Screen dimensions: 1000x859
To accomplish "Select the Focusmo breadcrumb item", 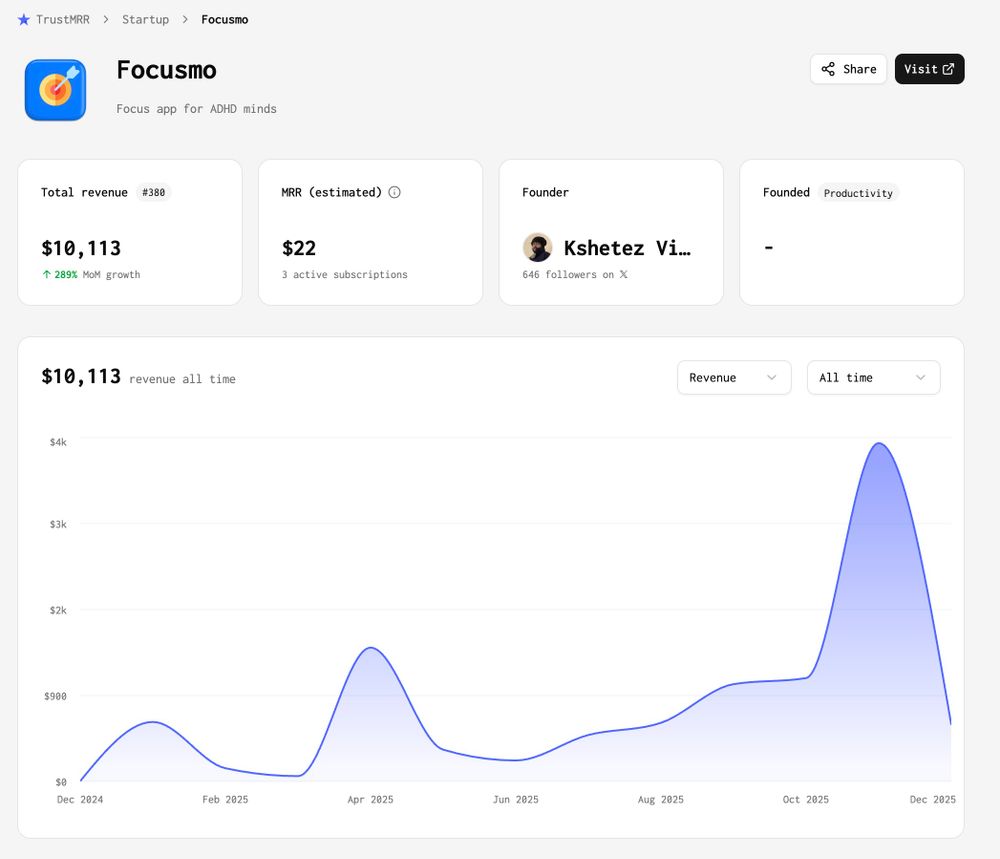I will (224, 20).
